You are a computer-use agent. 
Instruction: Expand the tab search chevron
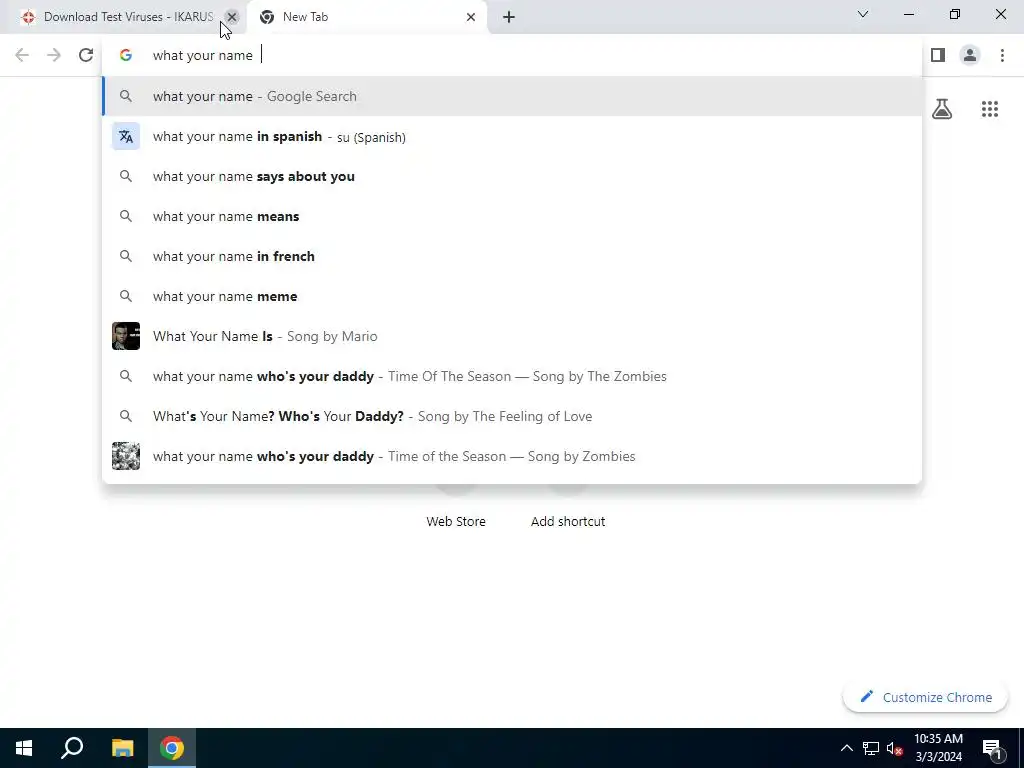pos(863,14)
